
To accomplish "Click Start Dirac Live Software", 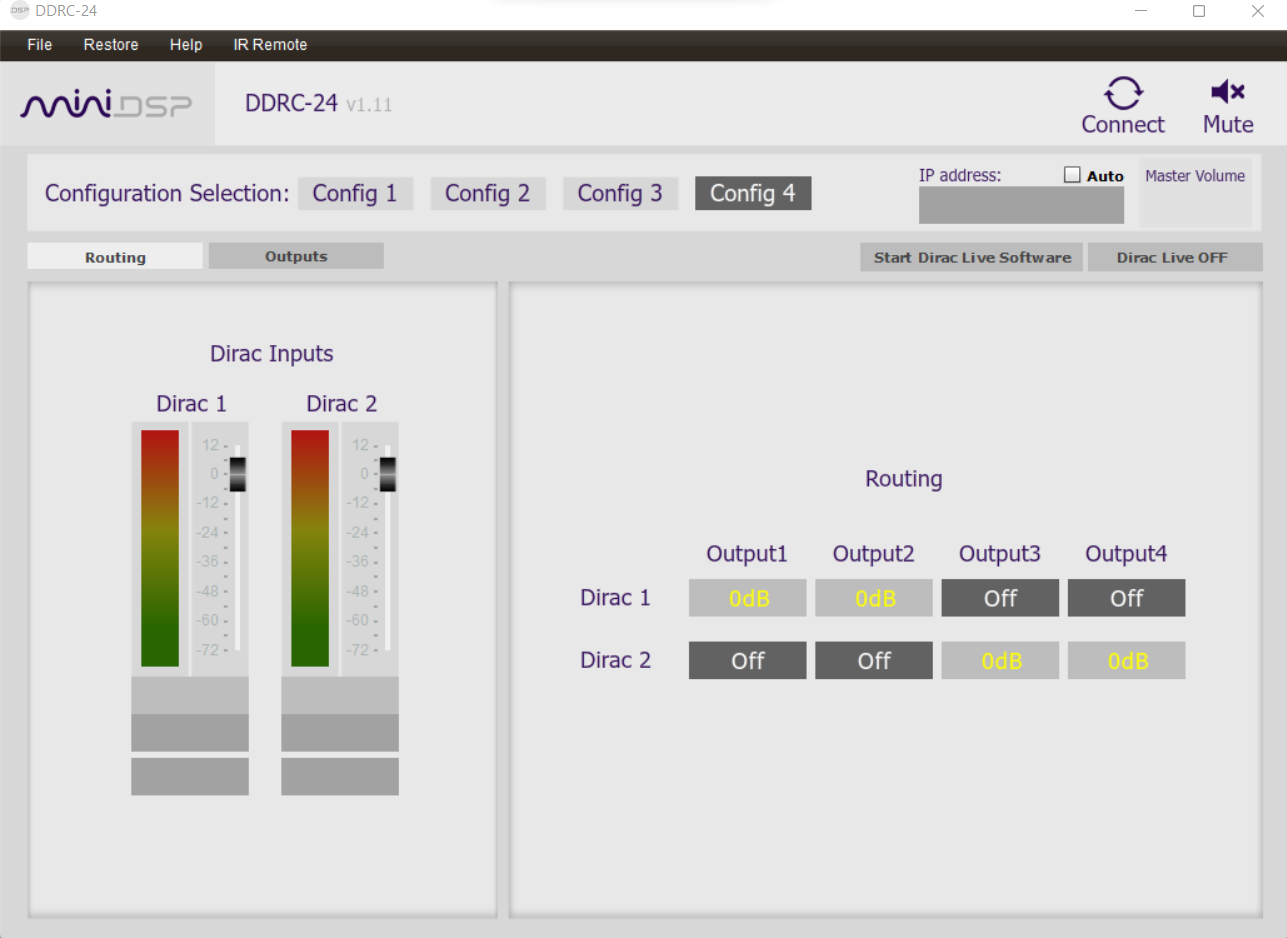I will coord(972,257).
